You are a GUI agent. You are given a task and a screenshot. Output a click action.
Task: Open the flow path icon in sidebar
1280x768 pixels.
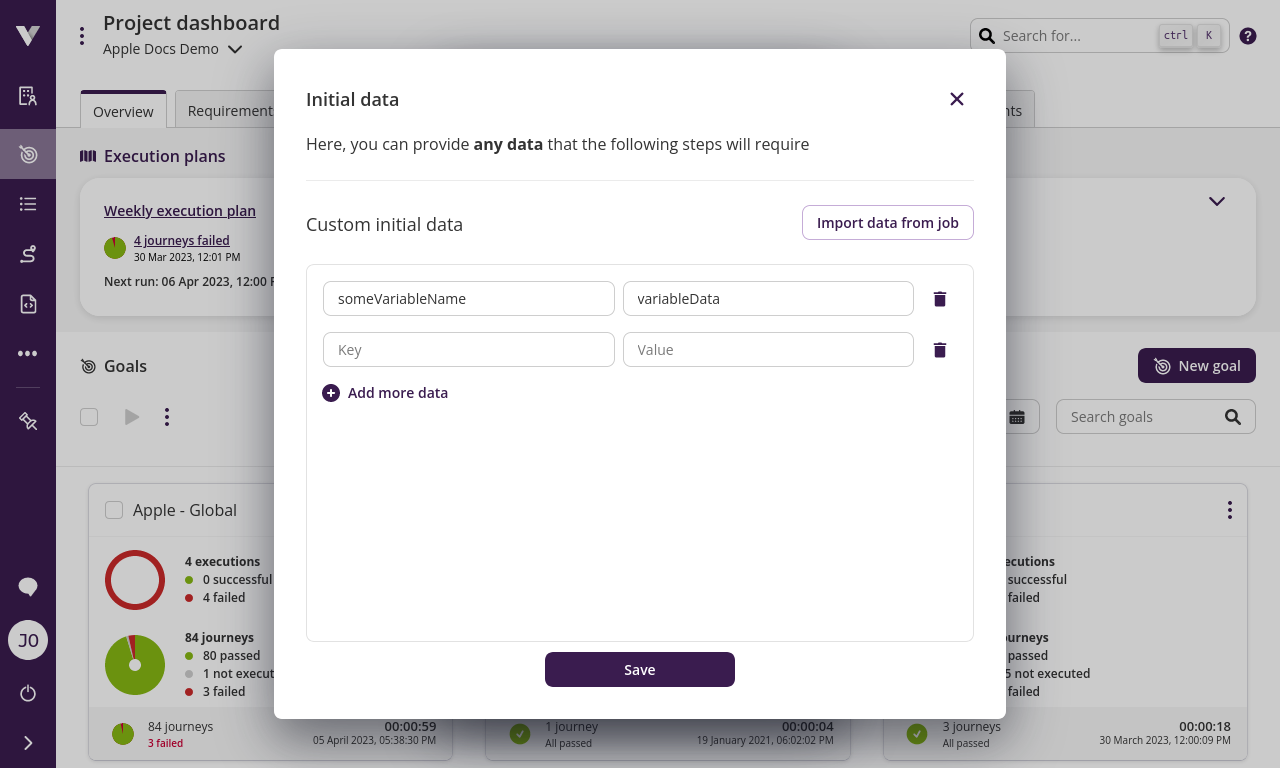tap(28, 254)
